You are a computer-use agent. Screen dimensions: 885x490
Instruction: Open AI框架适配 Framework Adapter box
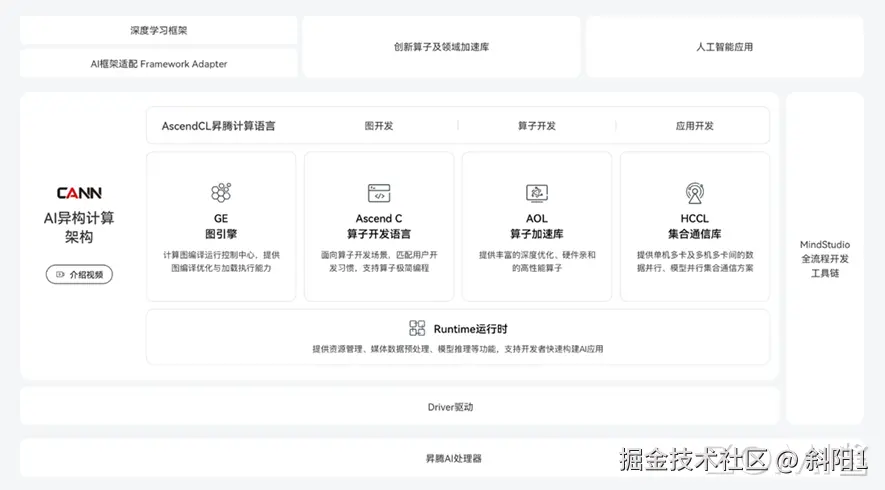[159, 63]
